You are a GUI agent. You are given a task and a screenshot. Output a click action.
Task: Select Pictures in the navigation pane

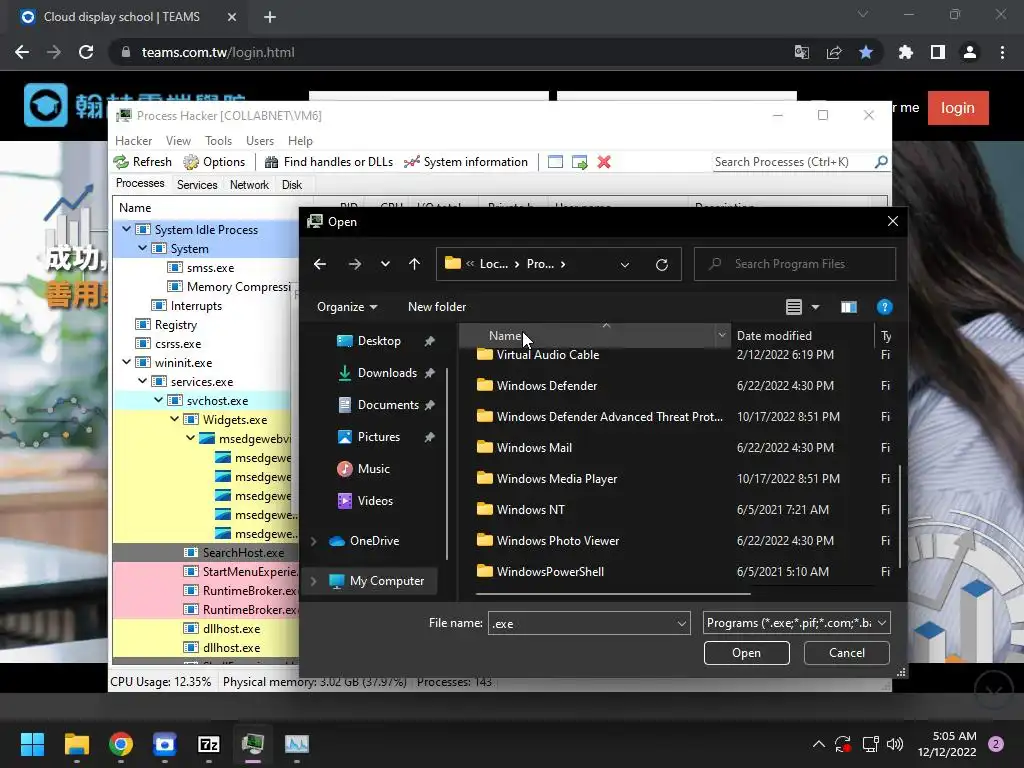pyautogui.click(x=379, y=437)
